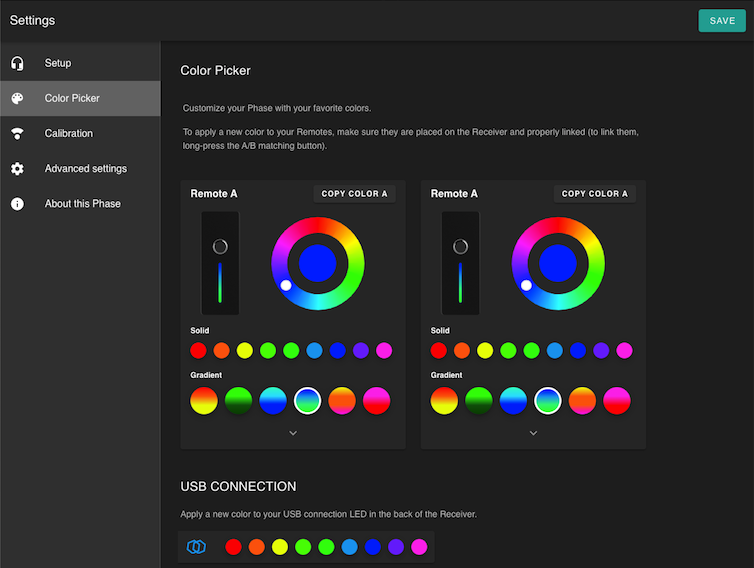
Task: Choose orange-to-magenta gradient in right remote panel
Action: (582, 401)
